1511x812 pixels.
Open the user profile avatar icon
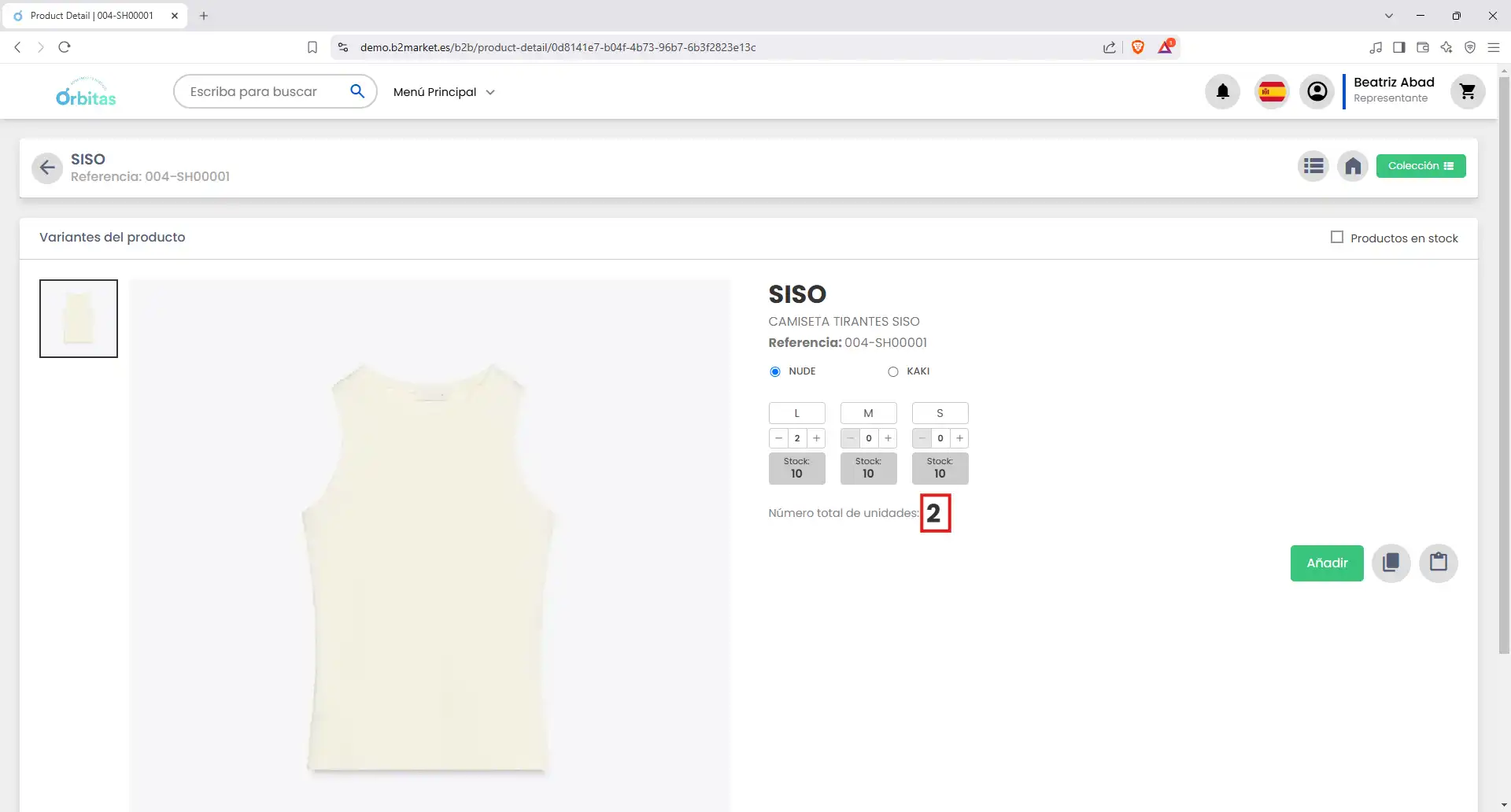click(x=1317, y=92)
